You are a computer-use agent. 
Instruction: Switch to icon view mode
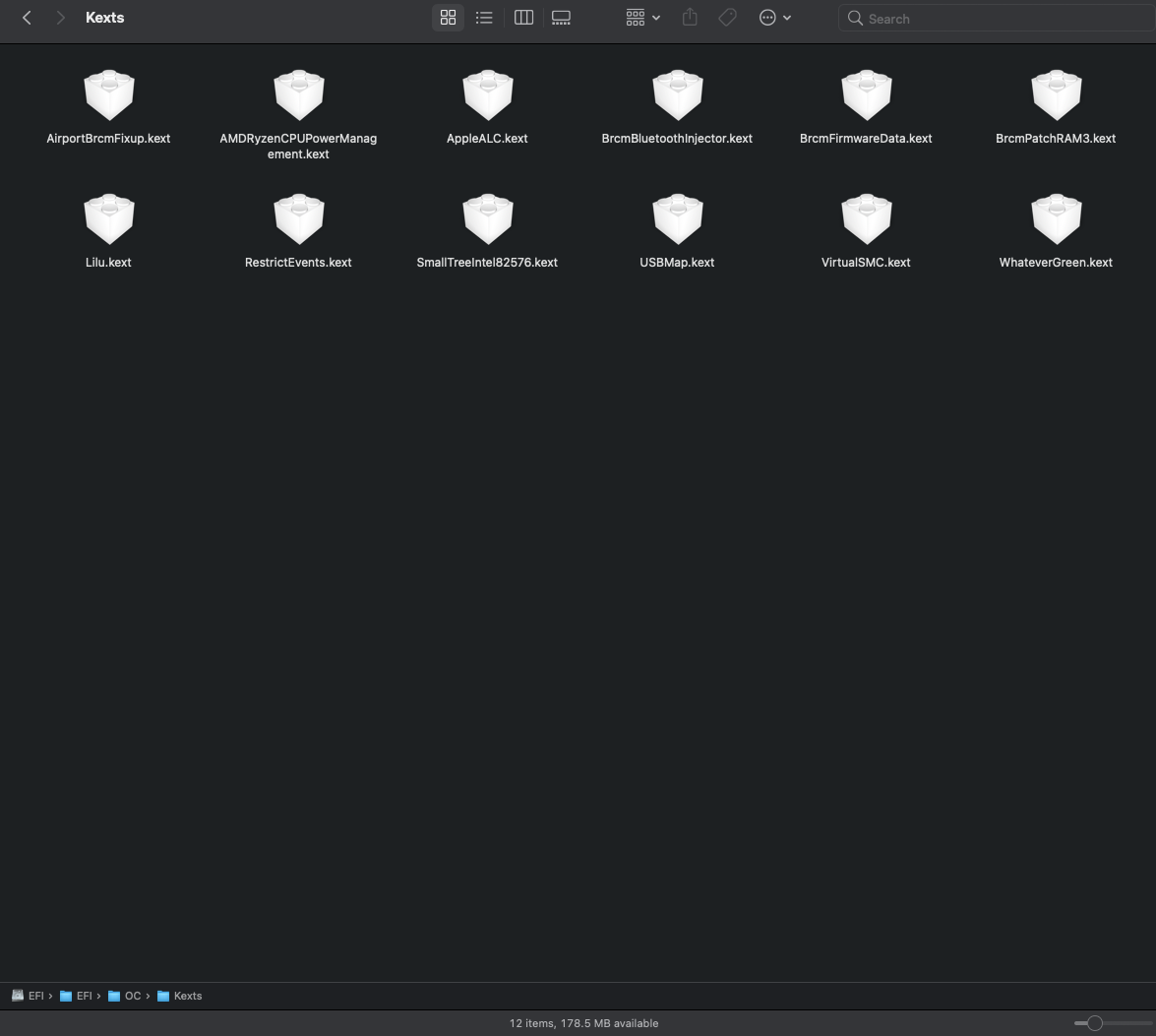coord(448,18)
